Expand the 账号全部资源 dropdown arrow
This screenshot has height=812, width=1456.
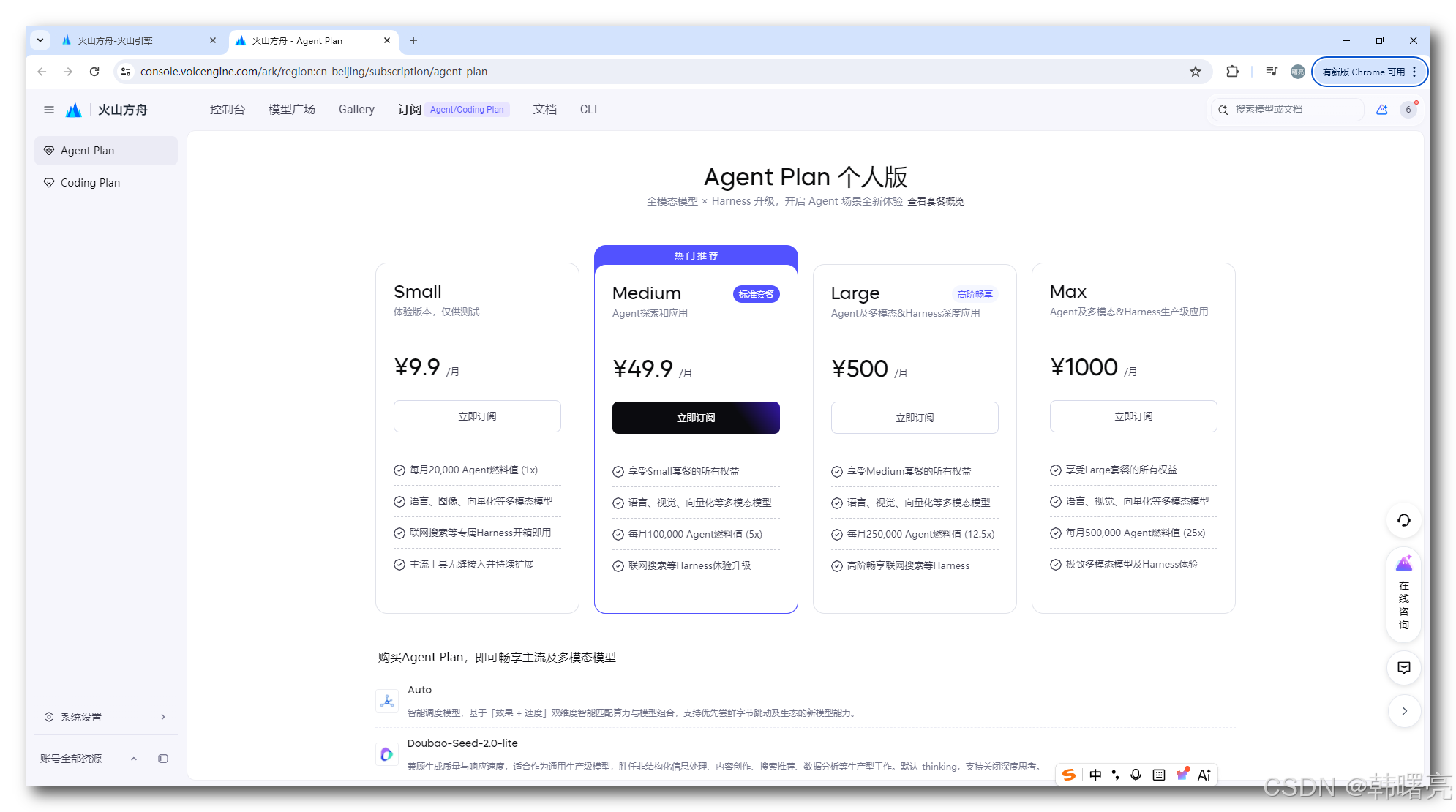pyautogui.click(x=134, y=759)
